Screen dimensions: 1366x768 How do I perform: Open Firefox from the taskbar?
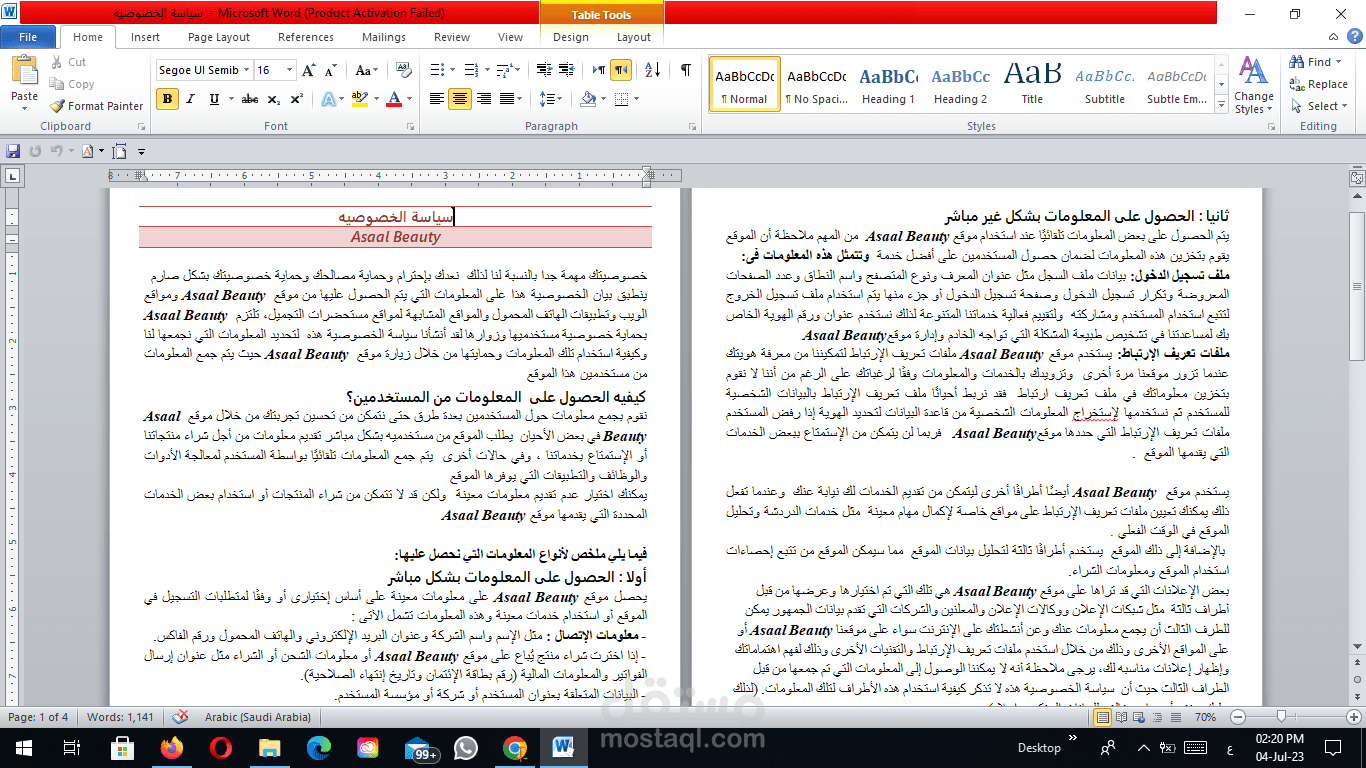(x=172, y=748)
